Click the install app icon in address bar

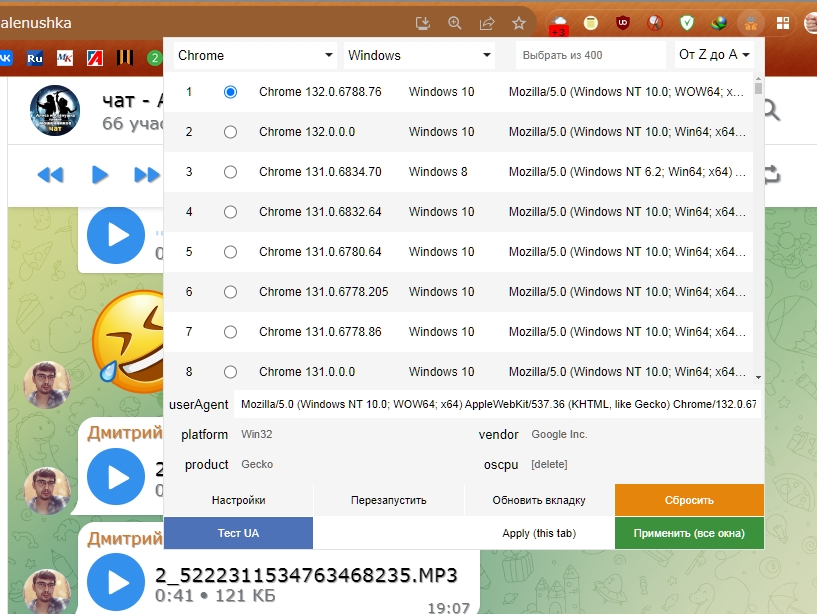pyautogui.click(x=423, y=23)
